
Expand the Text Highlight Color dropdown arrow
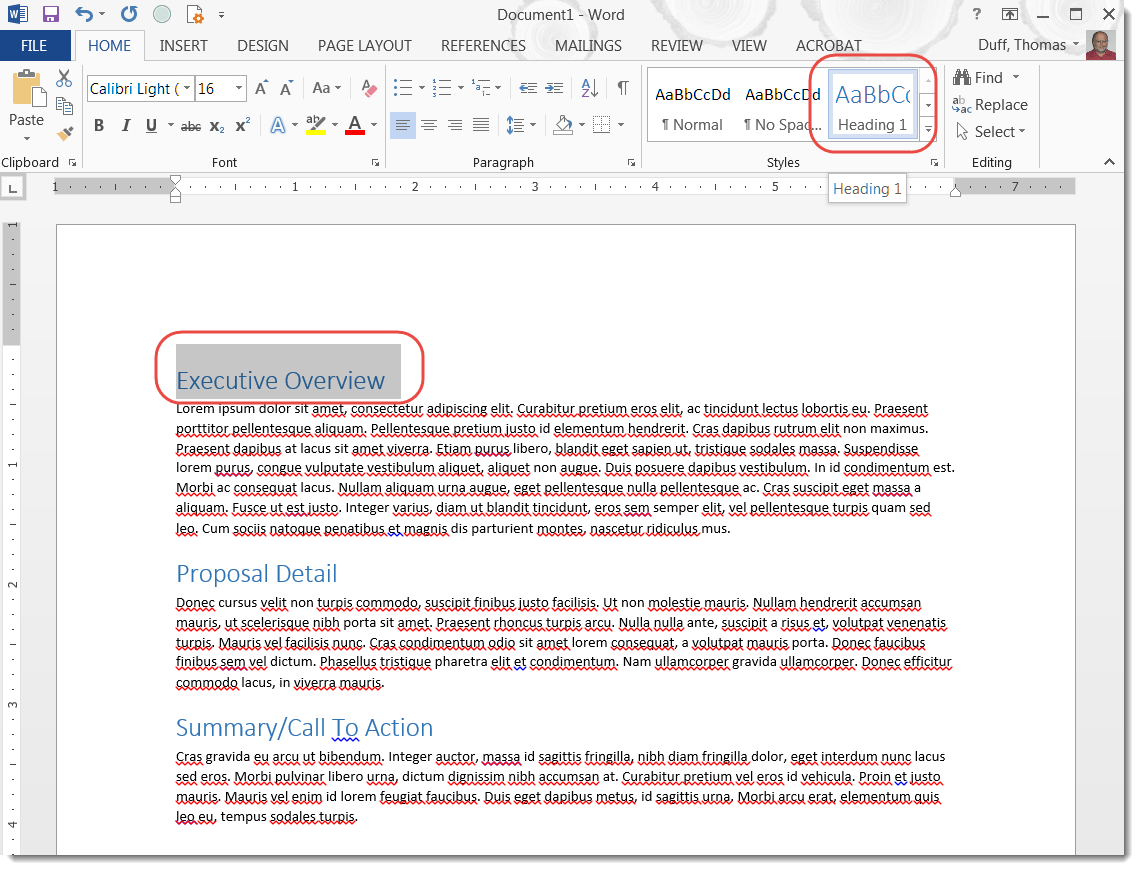335,125
